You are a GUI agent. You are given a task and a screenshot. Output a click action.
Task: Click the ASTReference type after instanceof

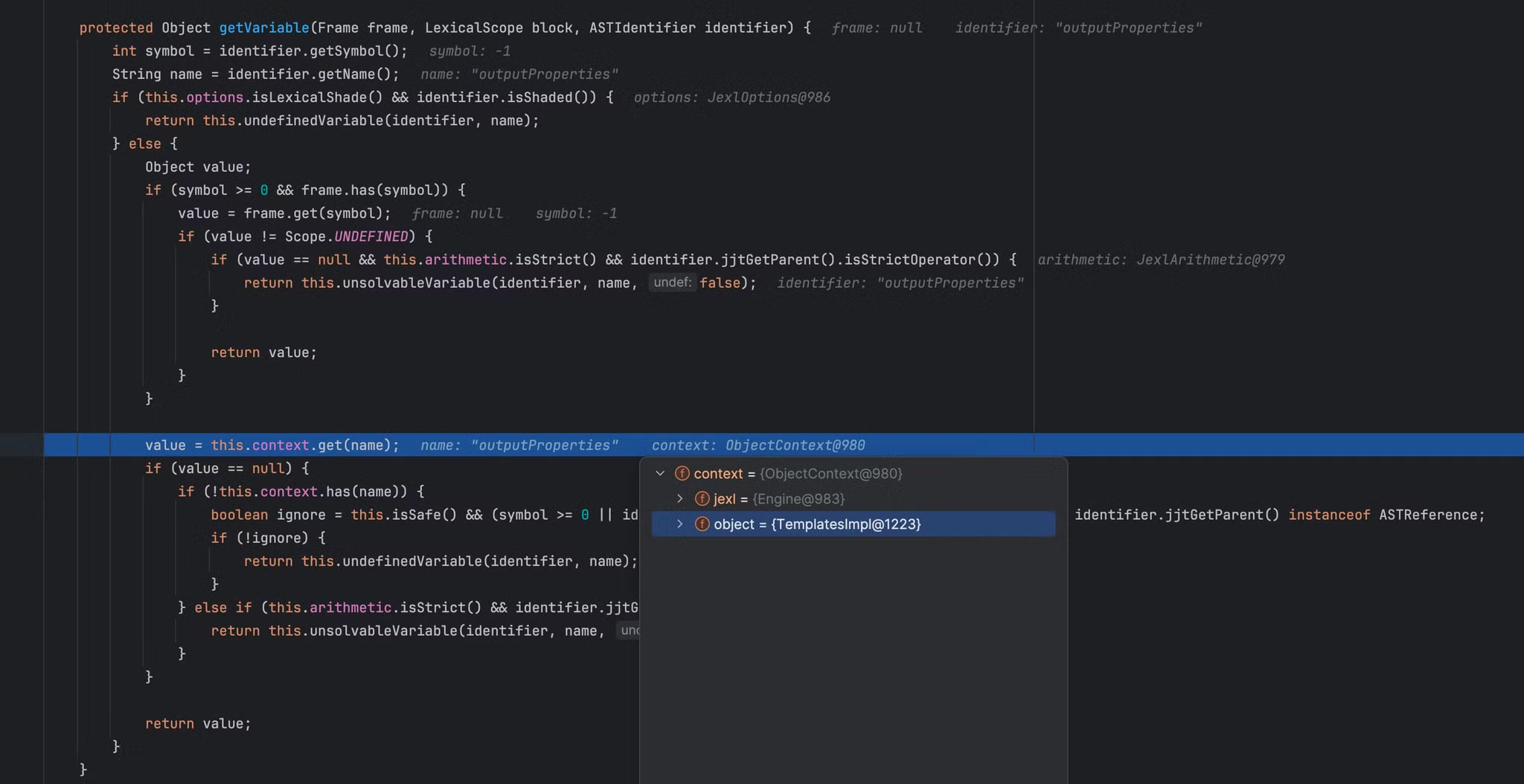point(1430,515)
